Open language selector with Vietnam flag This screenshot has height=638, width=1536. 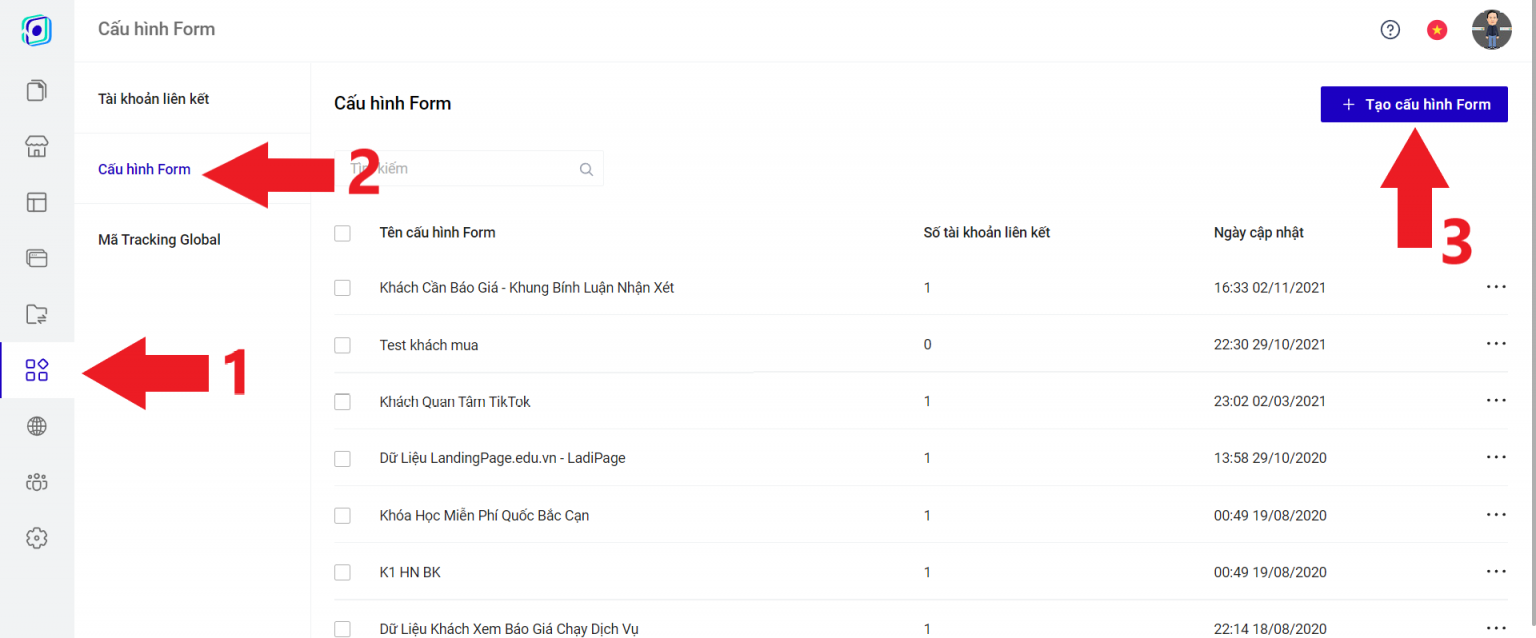[x=1437, y=30]
